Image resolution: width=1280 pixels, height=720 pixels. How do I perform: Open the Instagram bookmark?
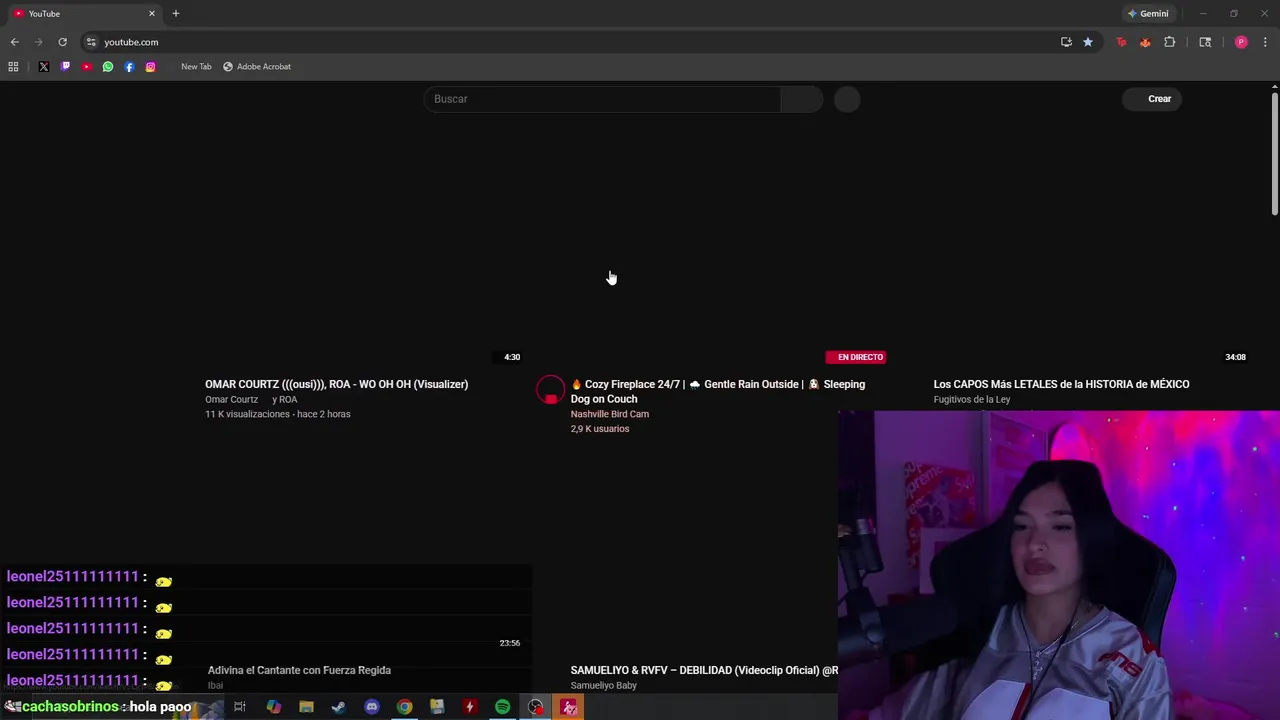[x=150, y=67]
